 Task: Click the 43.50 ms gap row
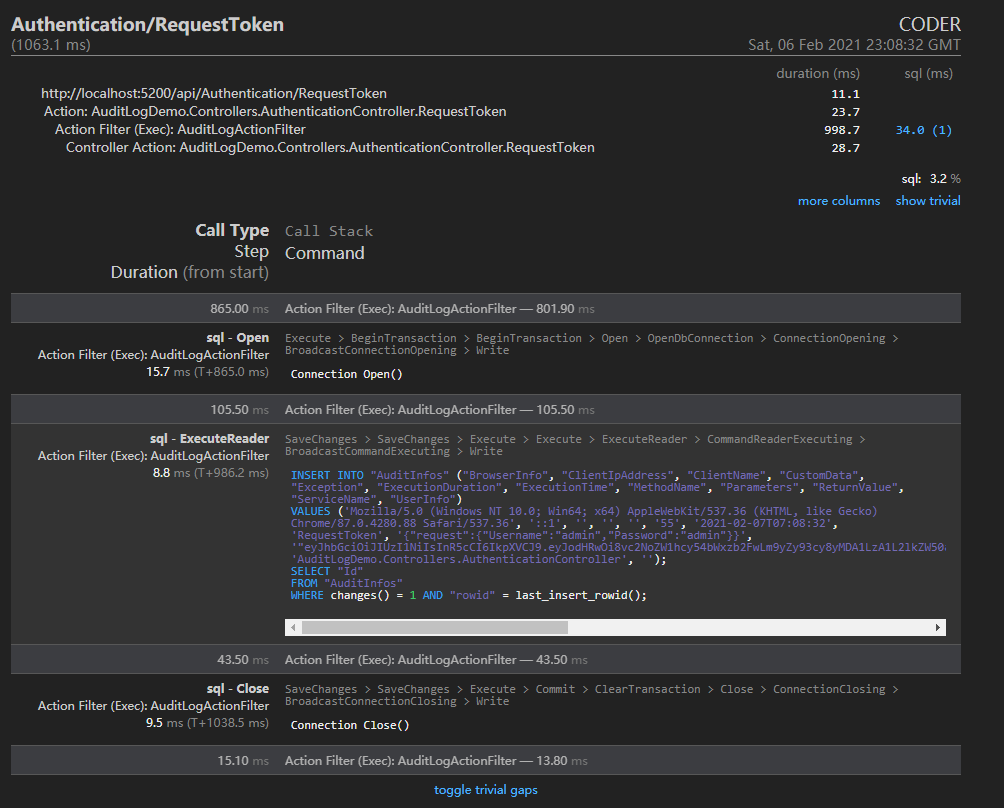point(485,659)
